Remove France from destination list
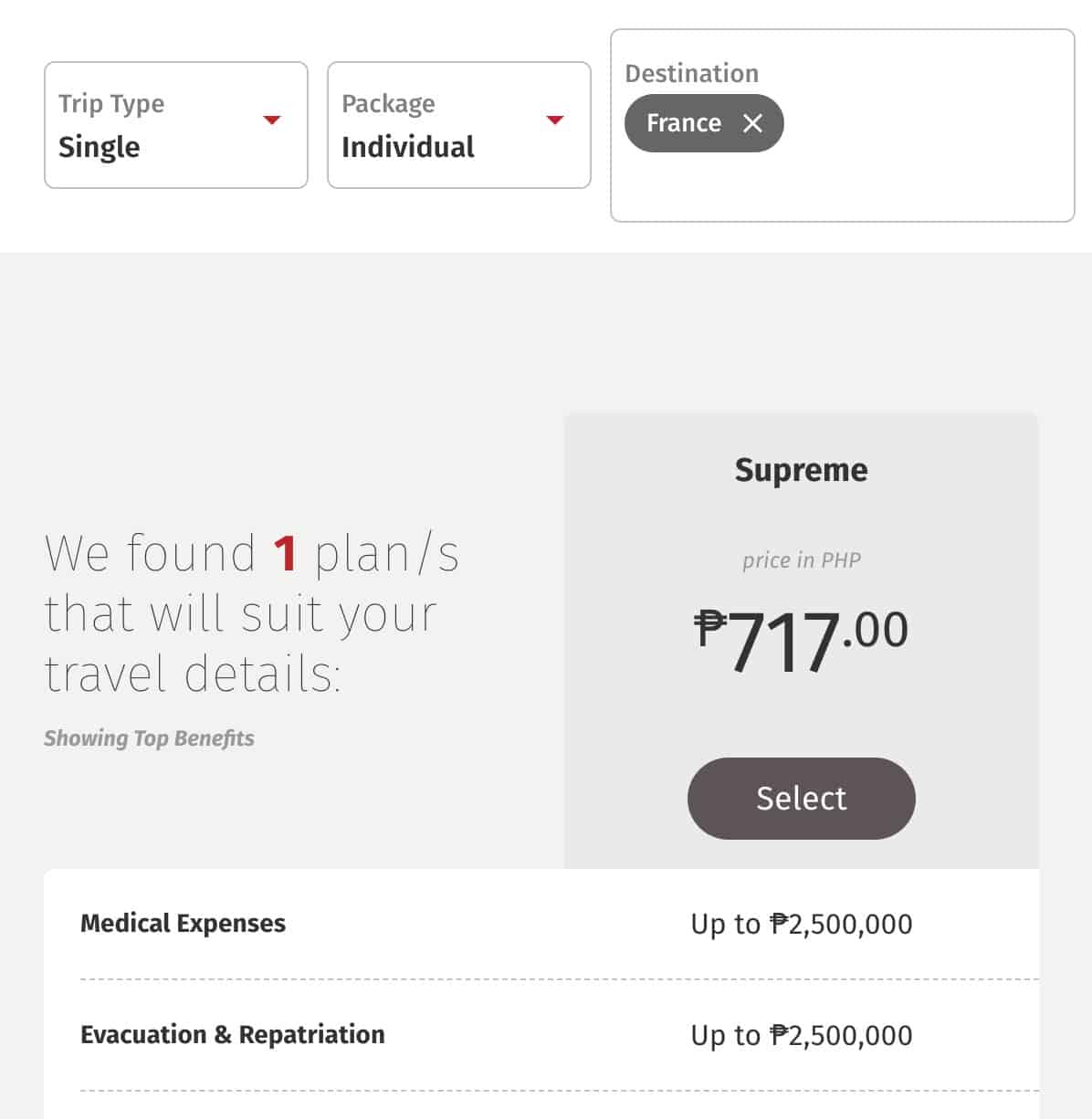1092x1119 pixels. (751, 123)
